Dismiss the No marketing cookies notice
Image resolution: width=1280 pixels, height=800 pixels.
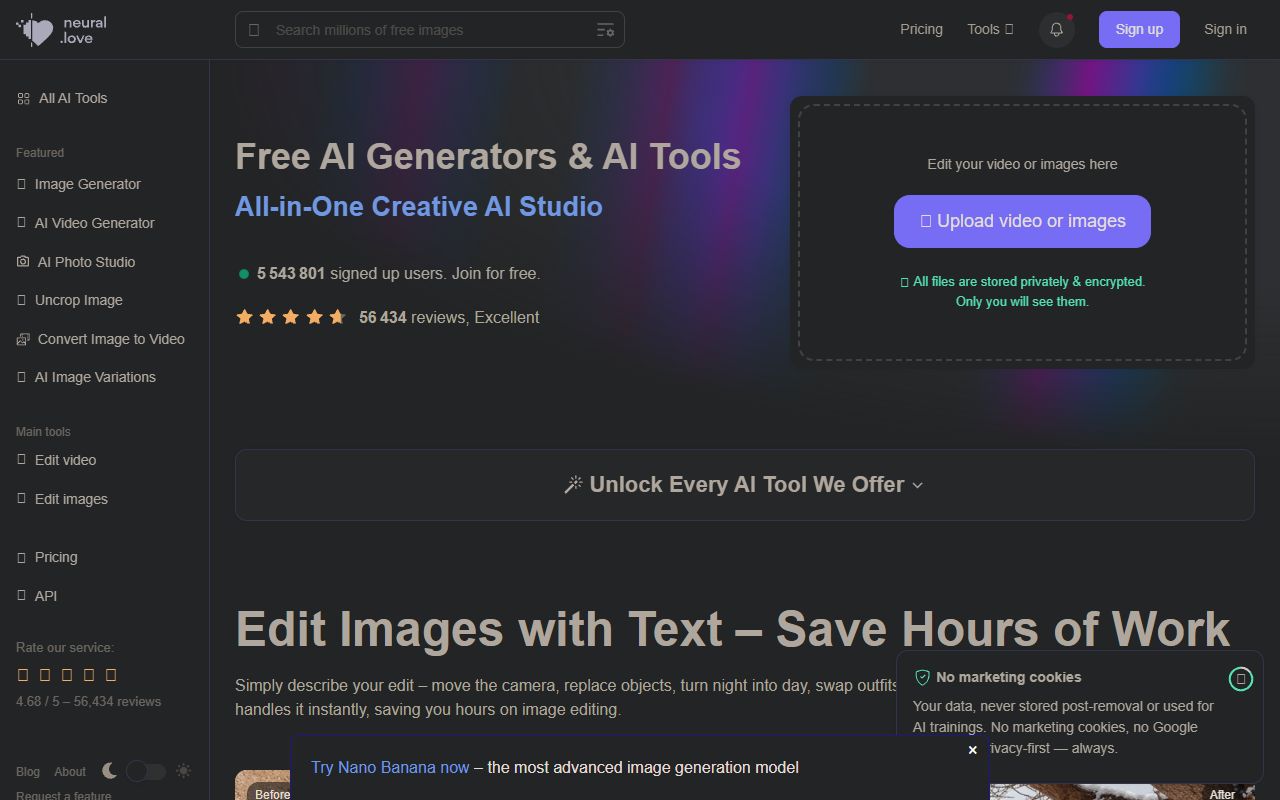point(1241,678)
